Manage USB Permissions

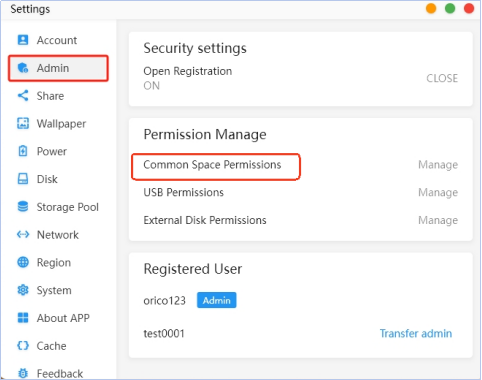pos(438,192)
